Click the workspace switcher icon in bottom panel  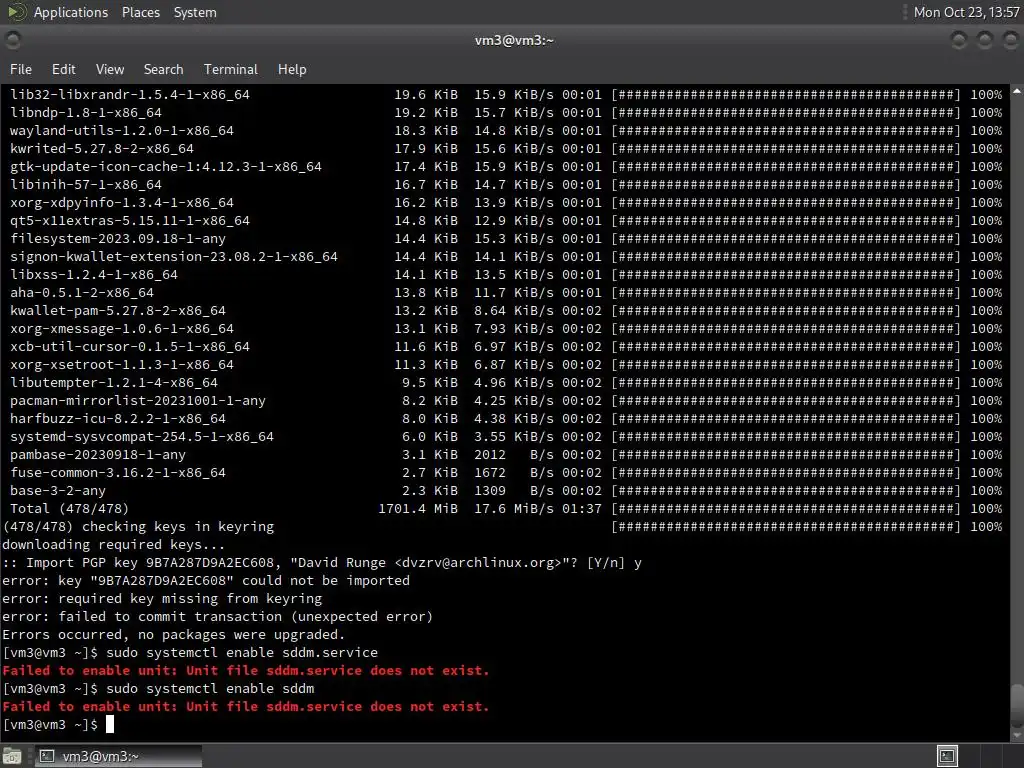pos(947,756)
